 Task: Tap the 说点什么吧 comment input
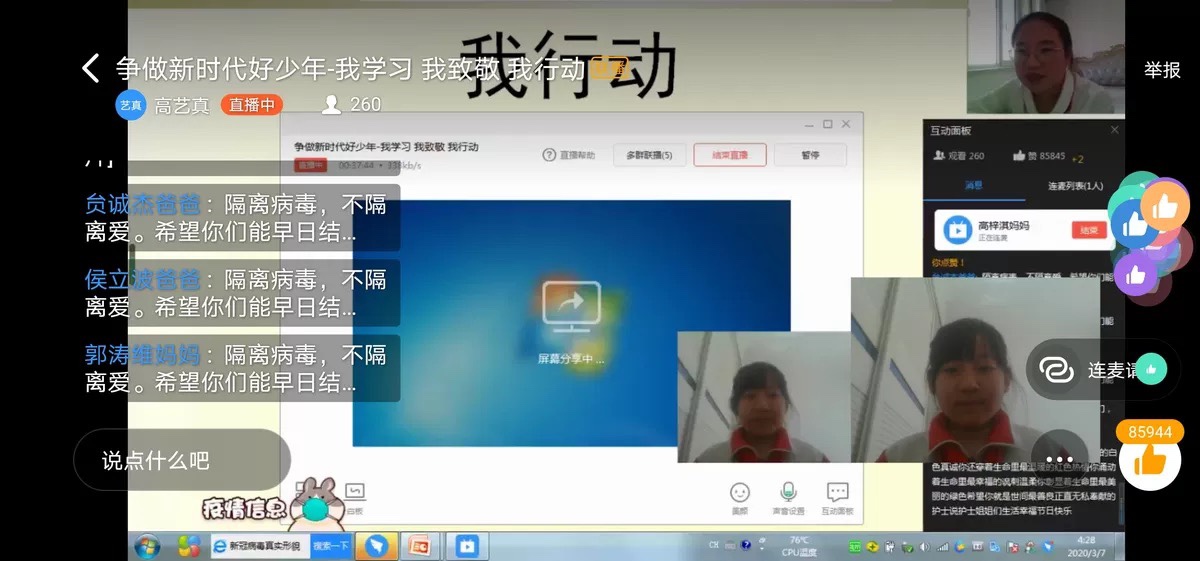click(x=182, y=460)
